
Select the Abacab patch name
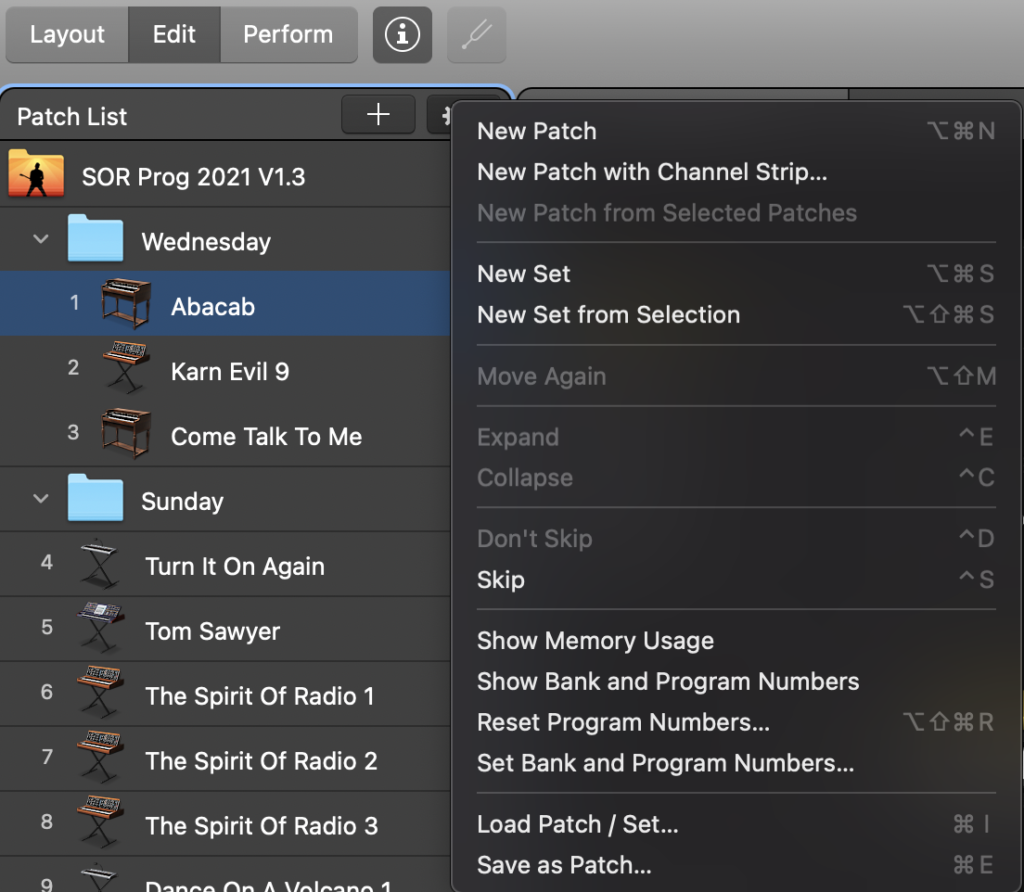click(x=213, y=306)
